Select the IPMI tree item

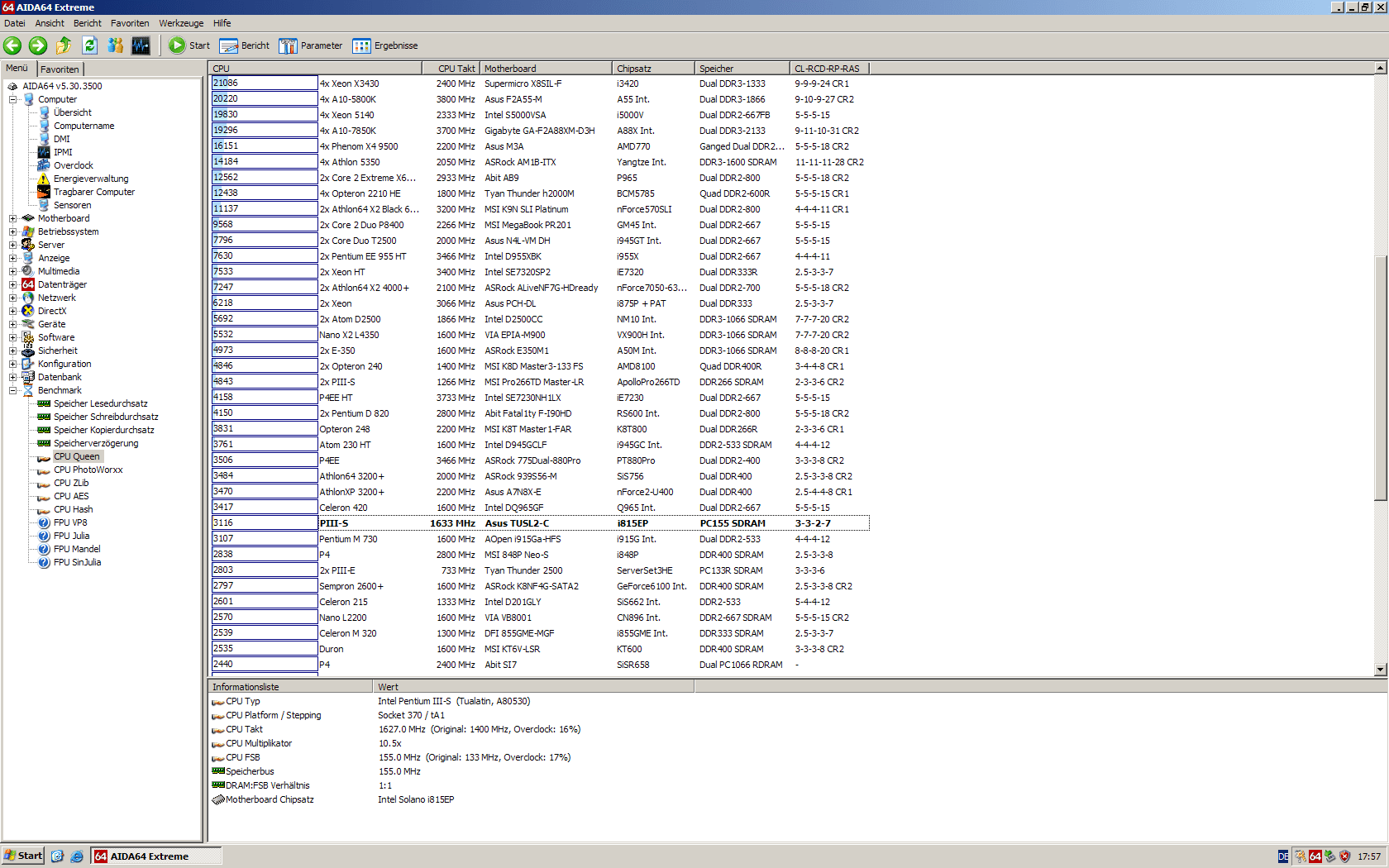[x=63, y=152]
